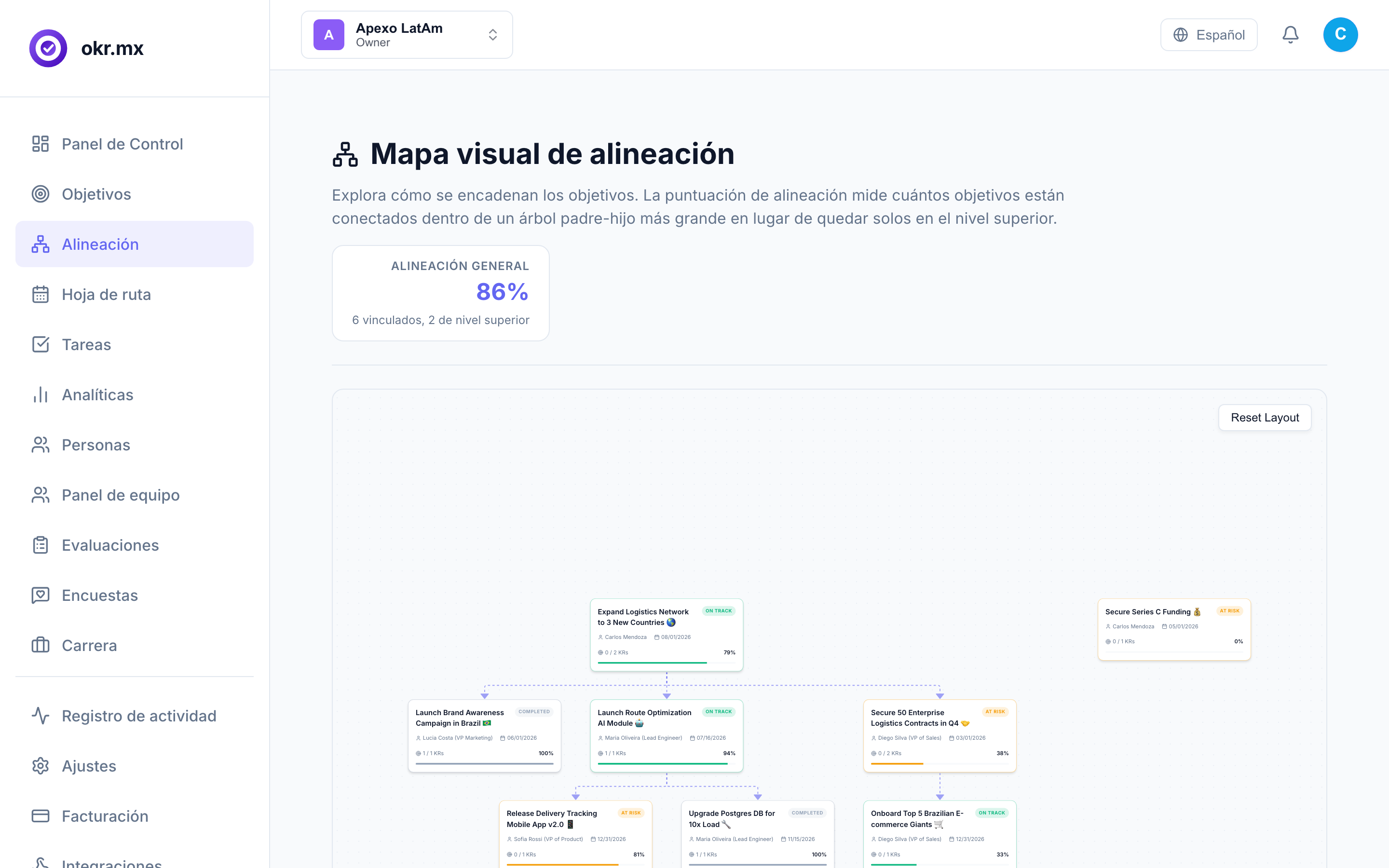Click the Encuestas heart message icon
The width and height of the screenshot is (1389, 868).
click(x=40, y=596)
